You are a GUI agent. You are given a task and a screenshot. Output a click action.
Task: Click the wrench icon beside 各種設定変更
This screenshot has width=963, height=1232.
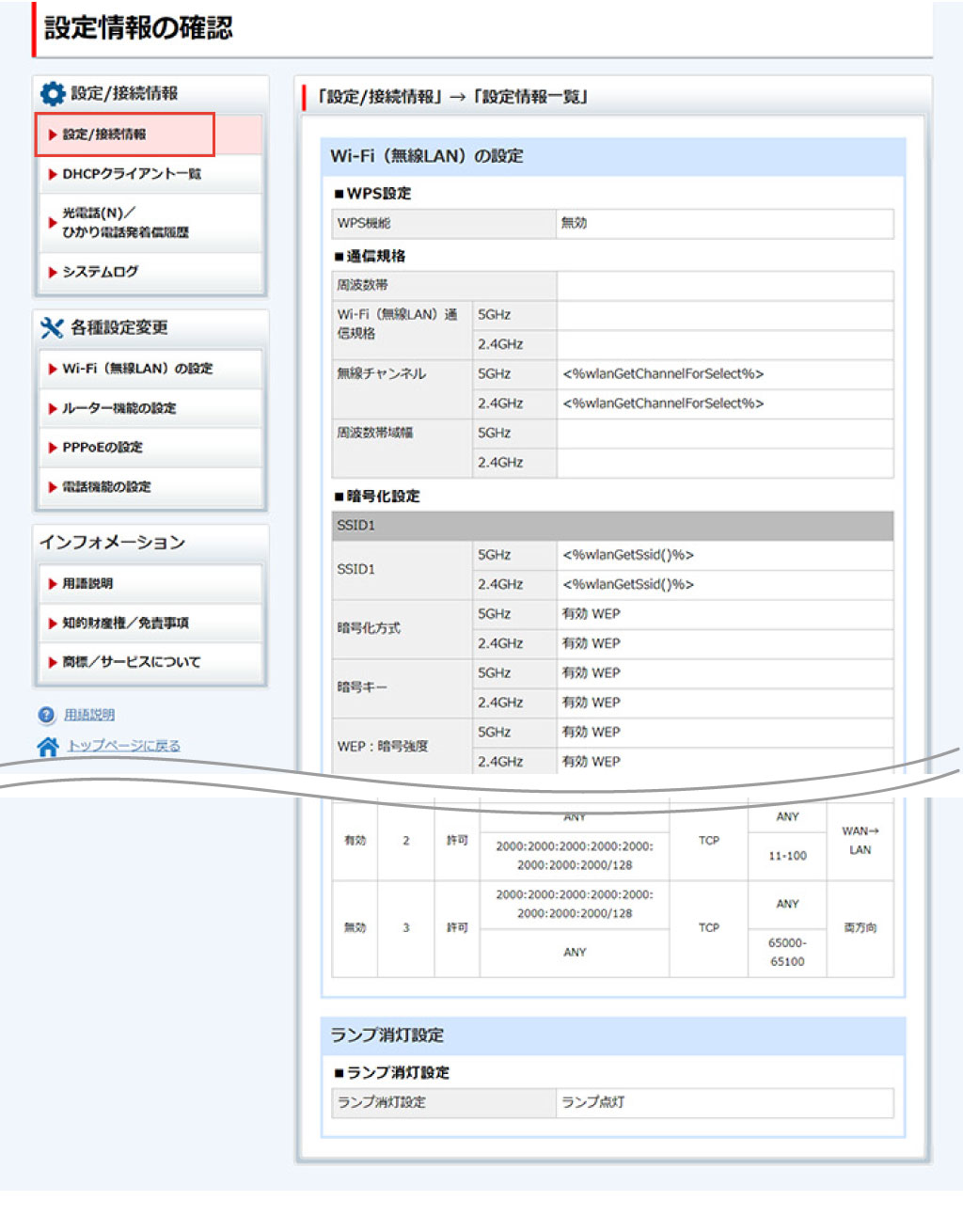(x=52, y=327)
